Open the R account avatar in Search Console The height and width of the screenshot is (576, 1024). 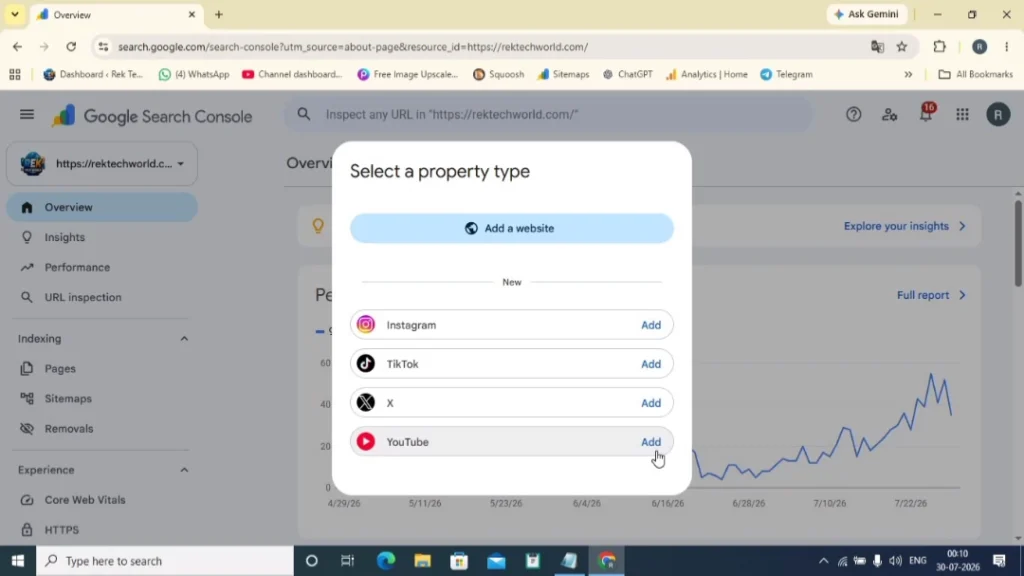tap(998, 115)
